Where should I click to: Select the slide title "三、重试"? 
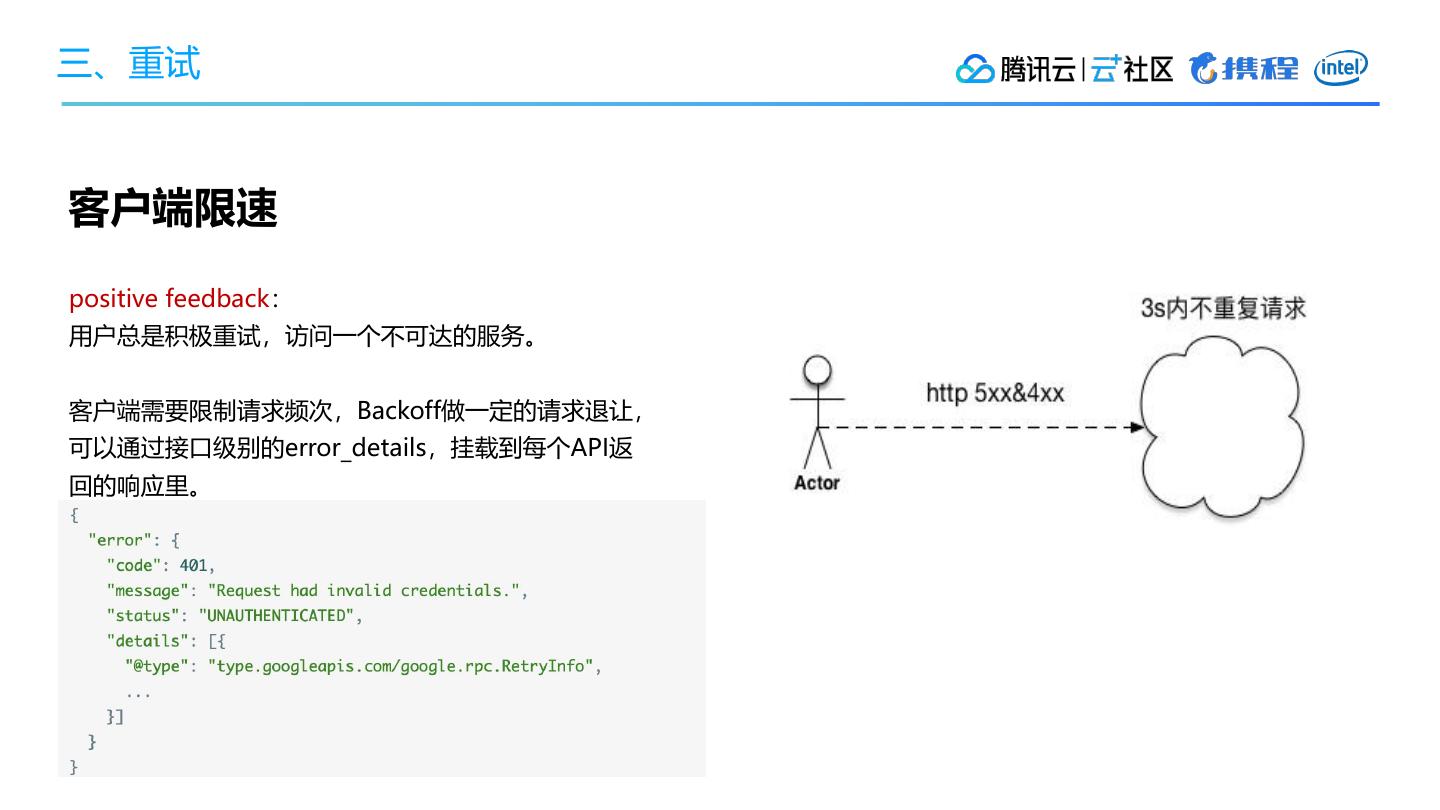click(x=129, y=62)
